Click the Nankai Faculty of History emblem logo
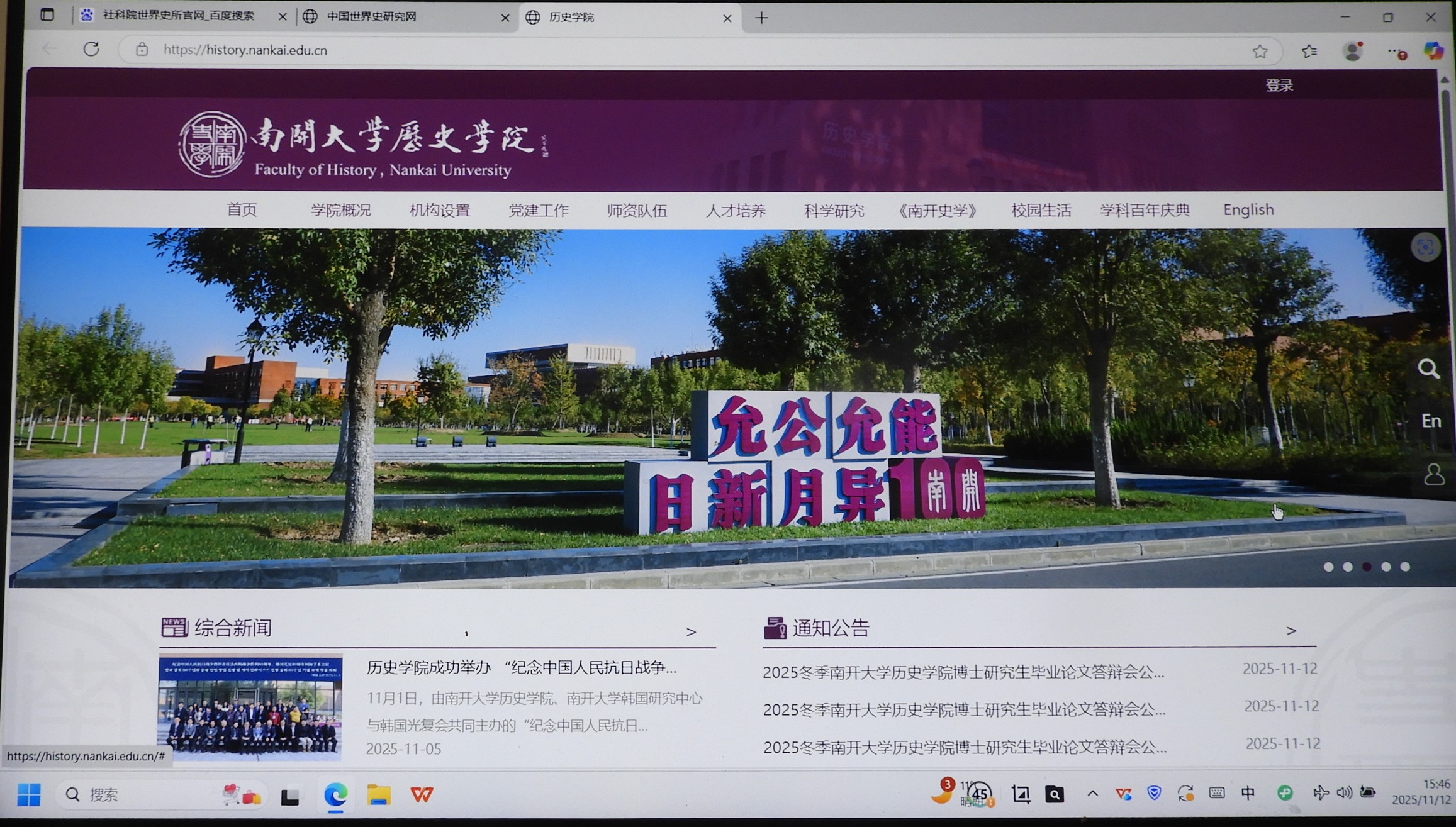This screenshot has height=827, width=1456. [212, 143]
